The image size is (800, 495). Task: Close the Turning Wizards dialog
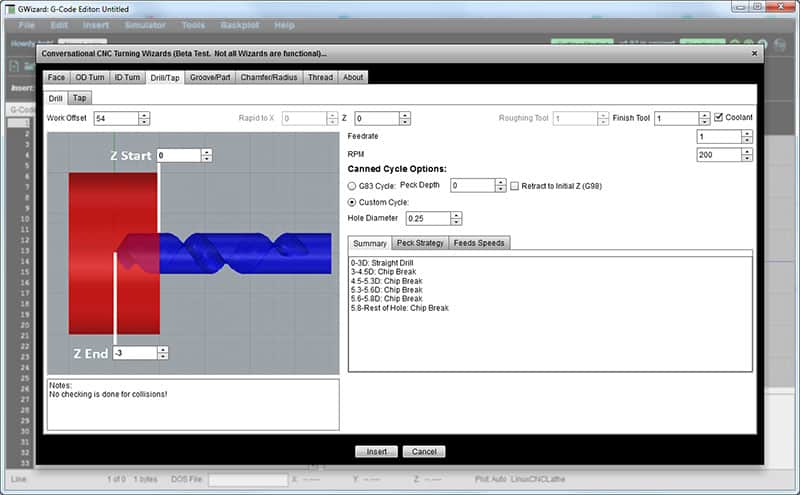(x=755, y=53)
